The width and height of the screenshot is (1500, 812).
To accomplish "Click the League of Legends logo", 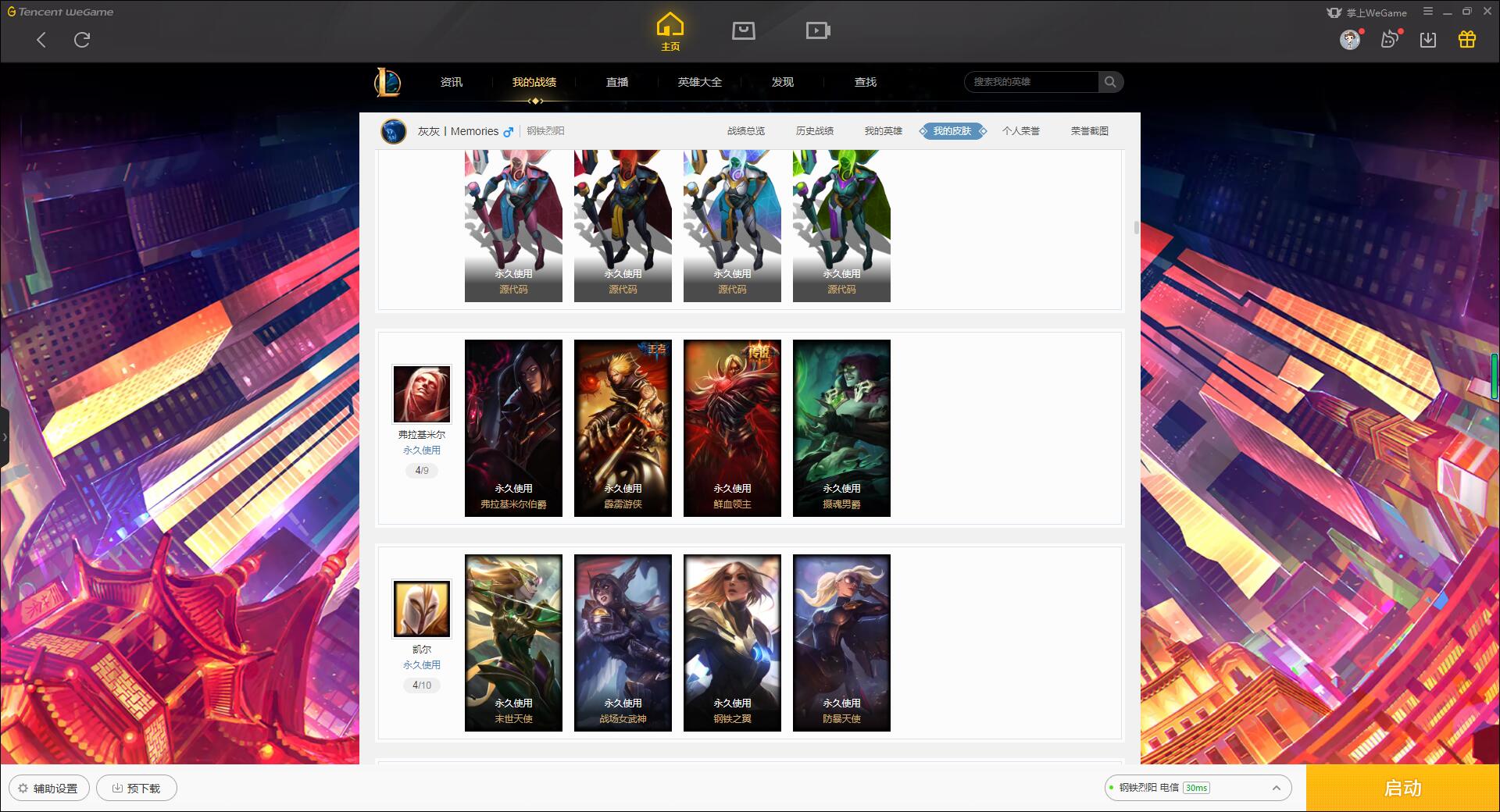I will tap(387, 82).
